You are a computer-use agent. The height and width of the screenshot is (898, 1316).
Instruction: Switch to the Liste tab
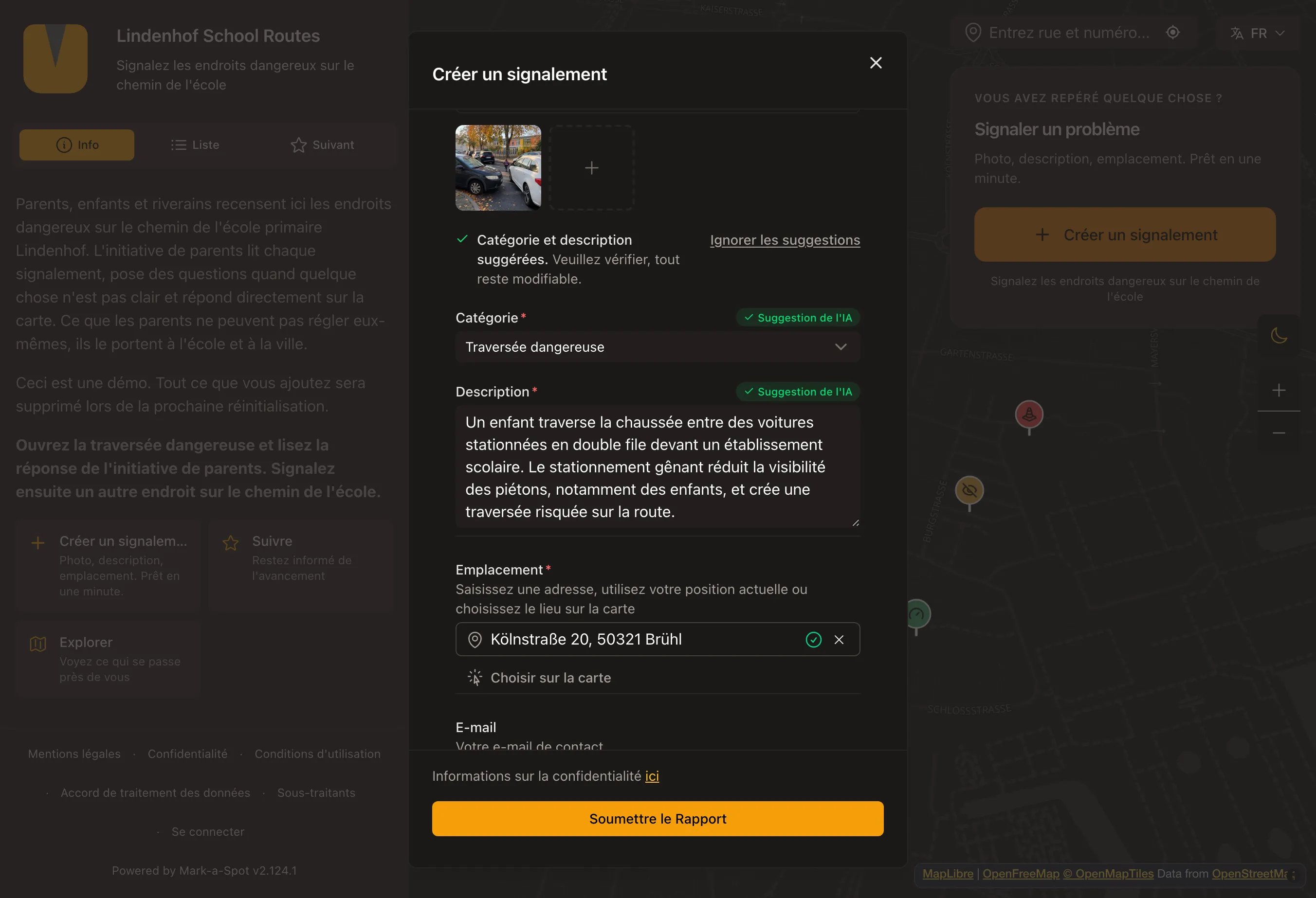195,145
